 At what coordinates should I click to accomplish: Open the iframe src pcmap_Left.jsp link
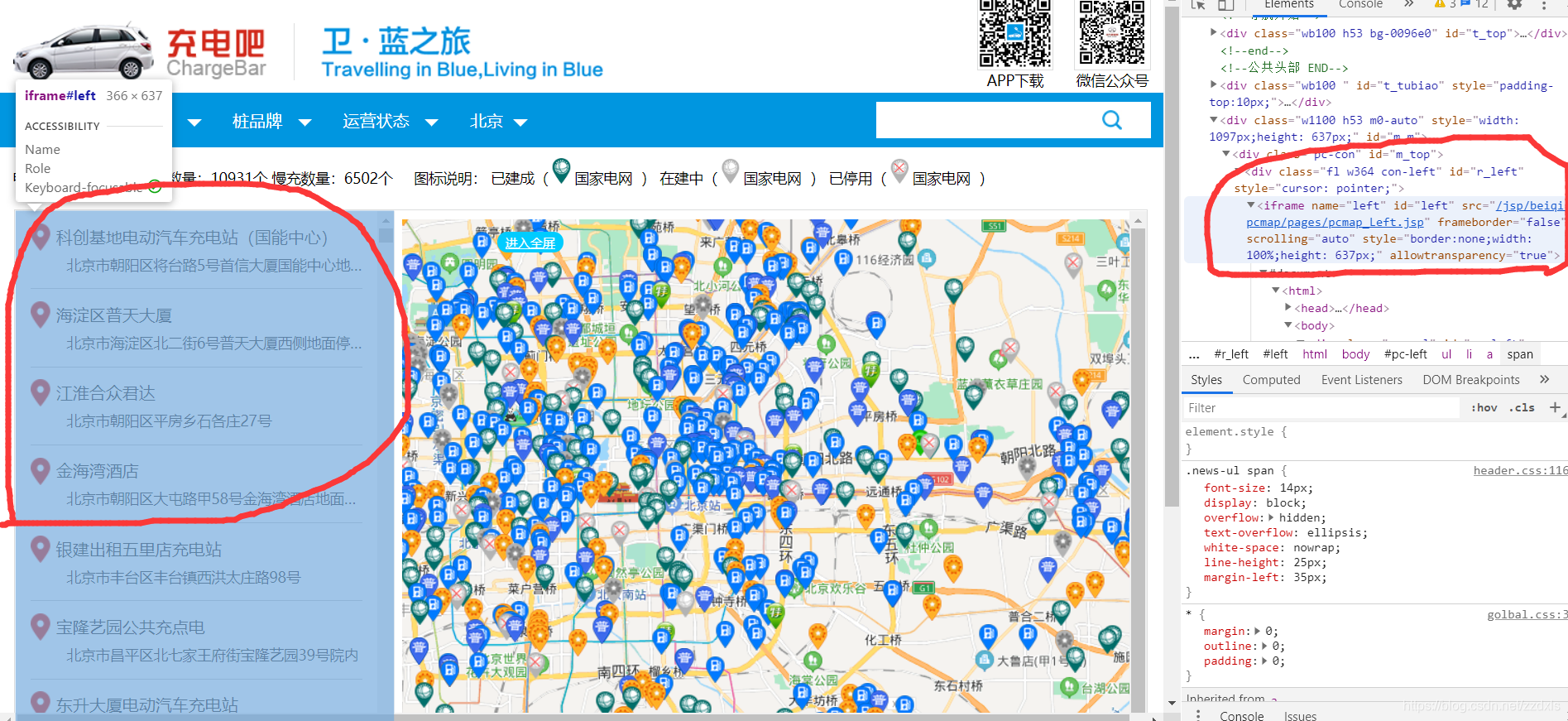click(1335, 222)
